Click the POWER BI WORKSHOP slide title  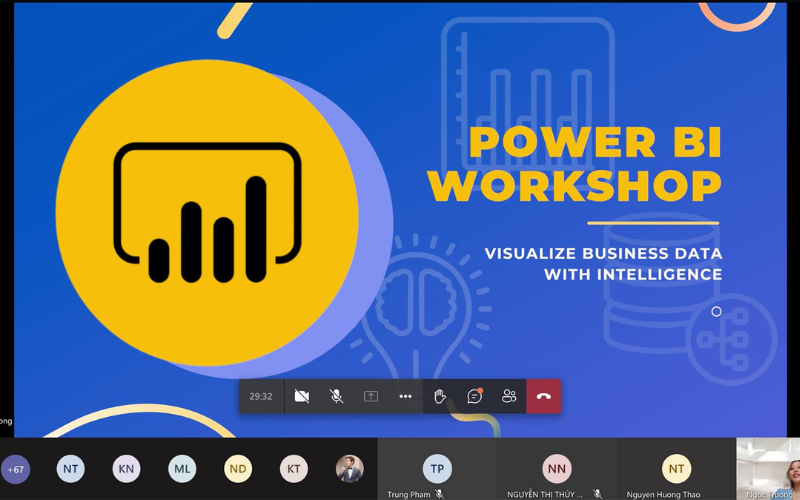[575, 164]
